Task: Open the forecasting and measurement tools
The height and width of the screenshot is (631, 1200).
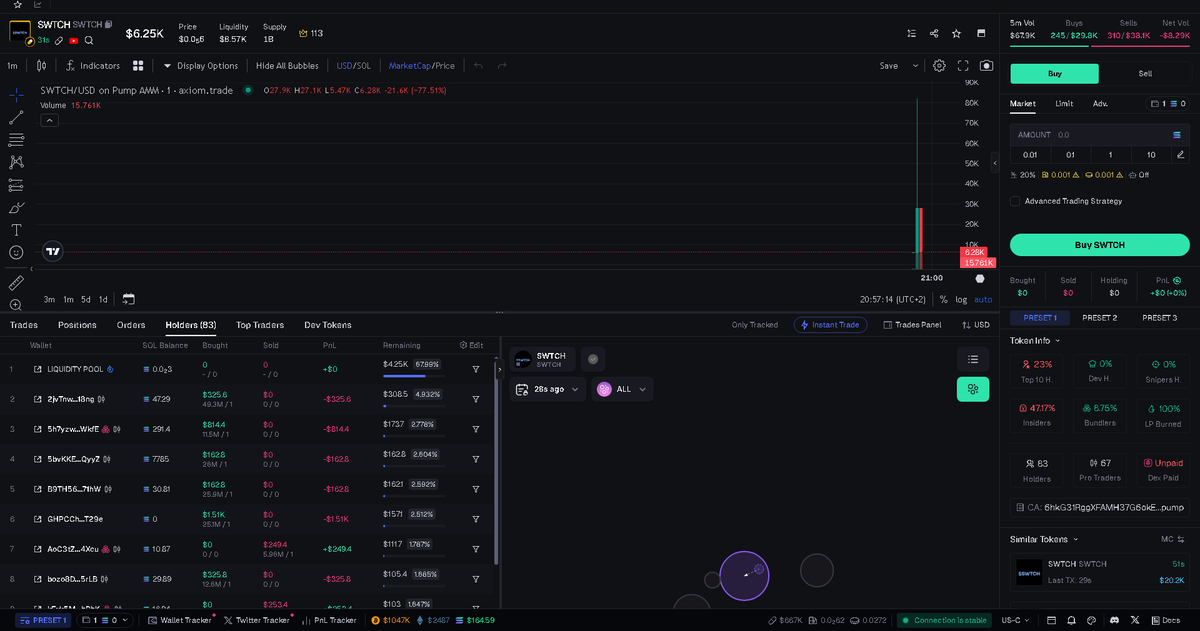Action: point(16,185)
